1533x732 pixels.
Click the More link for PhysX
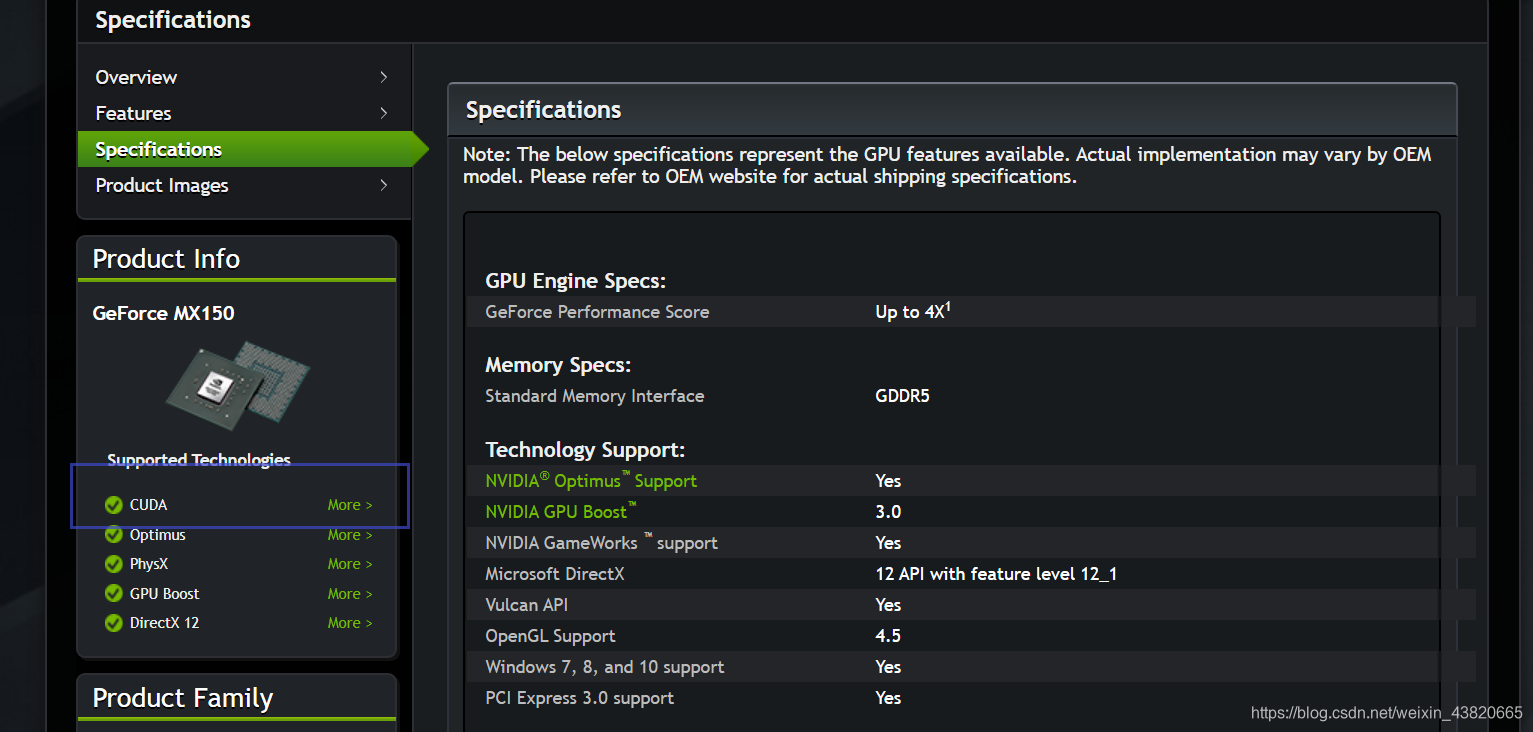[350, 564]
